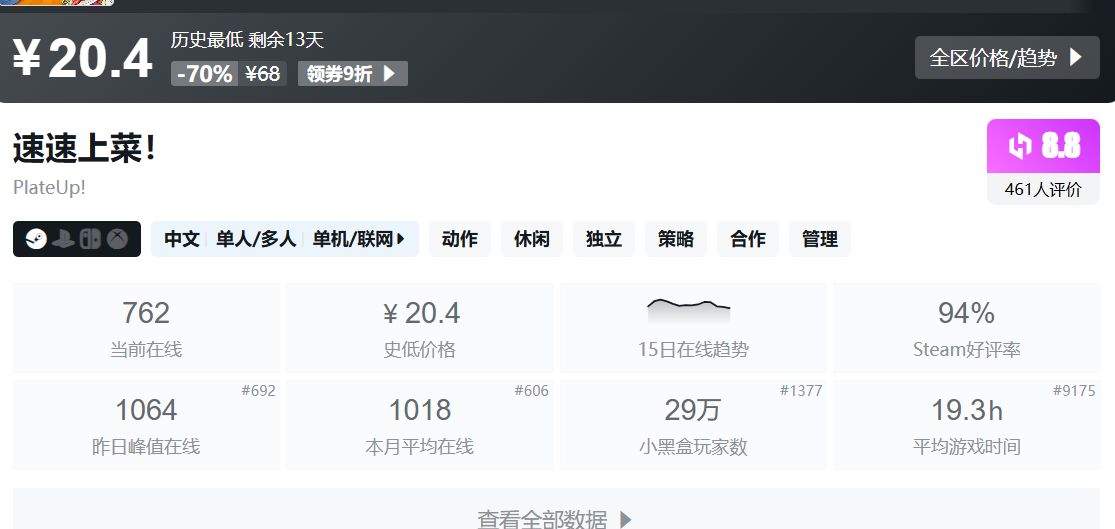Click the 当前在线 762 stat card
The image size is (1115, 529).
coord(146,328)
